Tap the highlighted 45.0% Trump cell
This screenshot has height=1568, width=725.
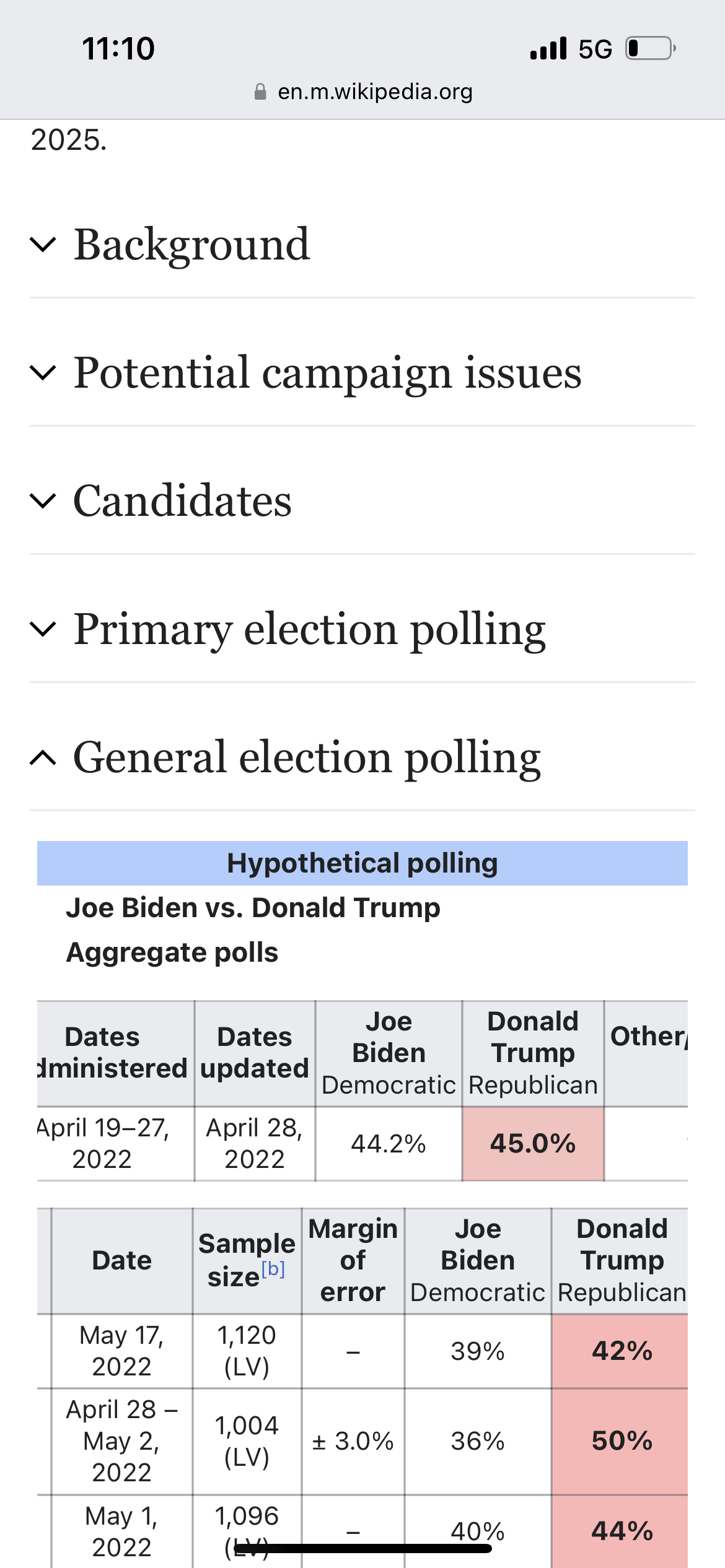533,1144
